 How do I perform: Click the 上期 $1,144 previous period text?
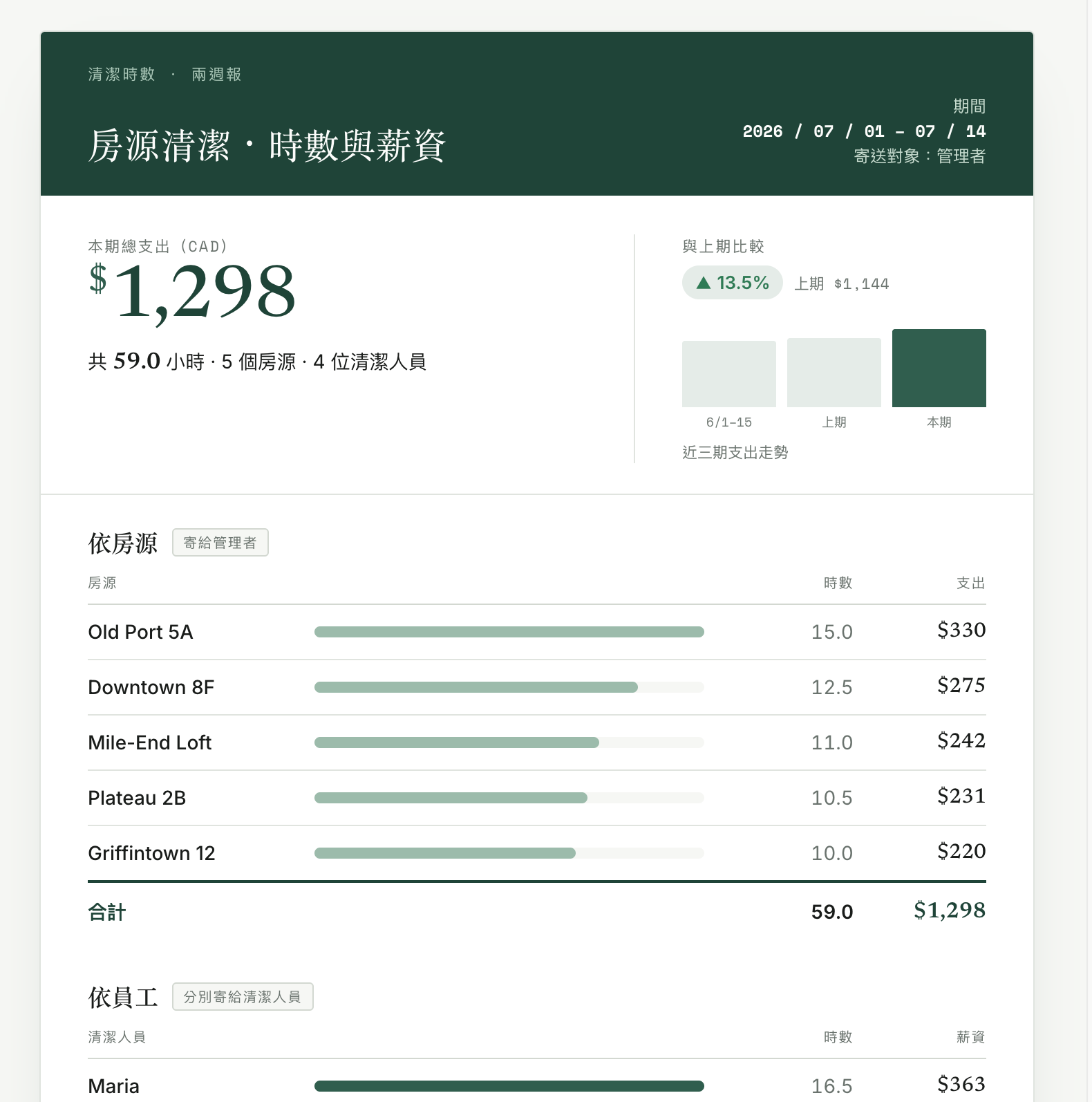pyautogui.click(x=842, y=284)
